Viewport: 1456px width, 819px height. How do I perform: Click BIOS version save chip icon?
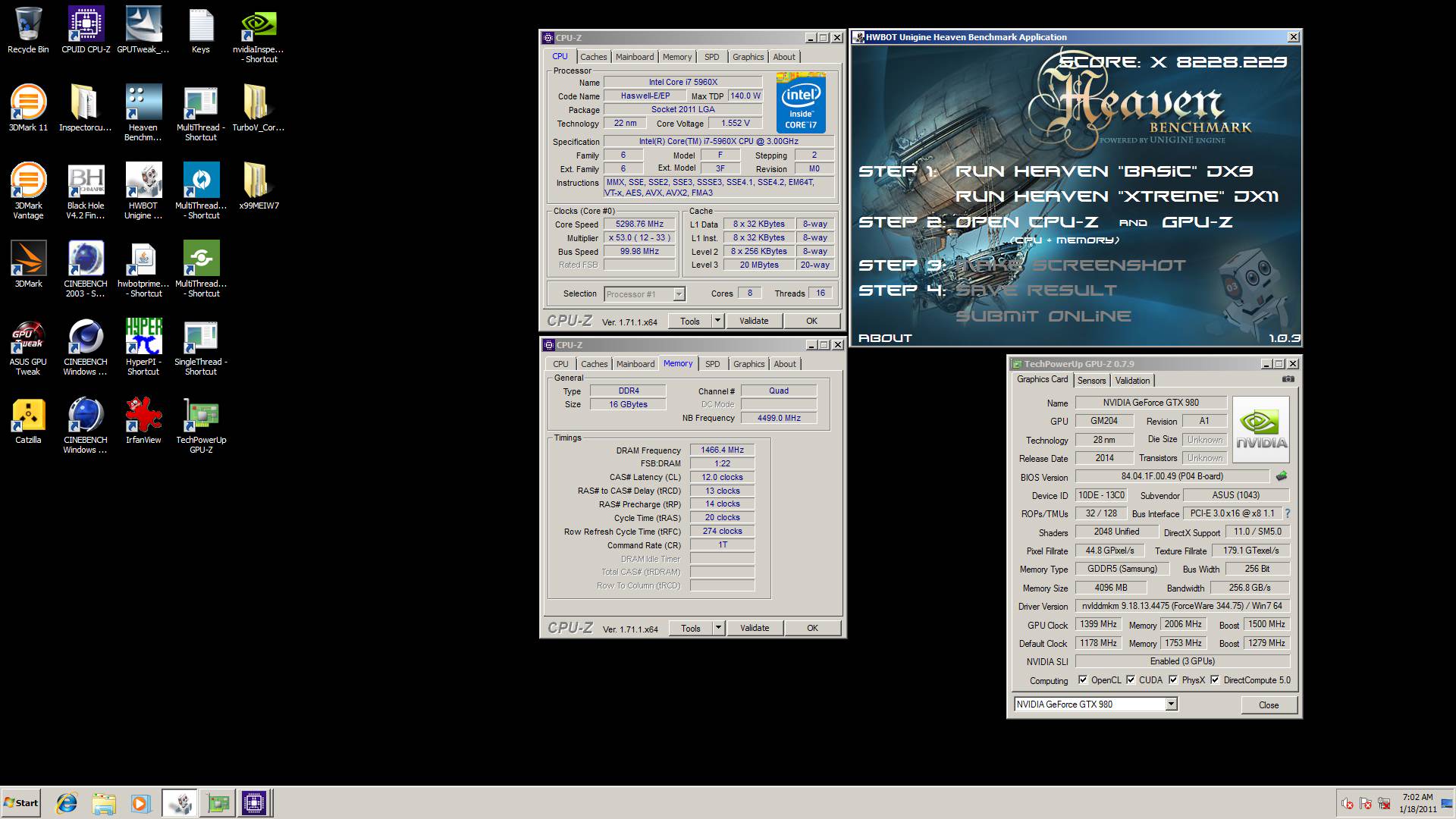point(1282,476)
